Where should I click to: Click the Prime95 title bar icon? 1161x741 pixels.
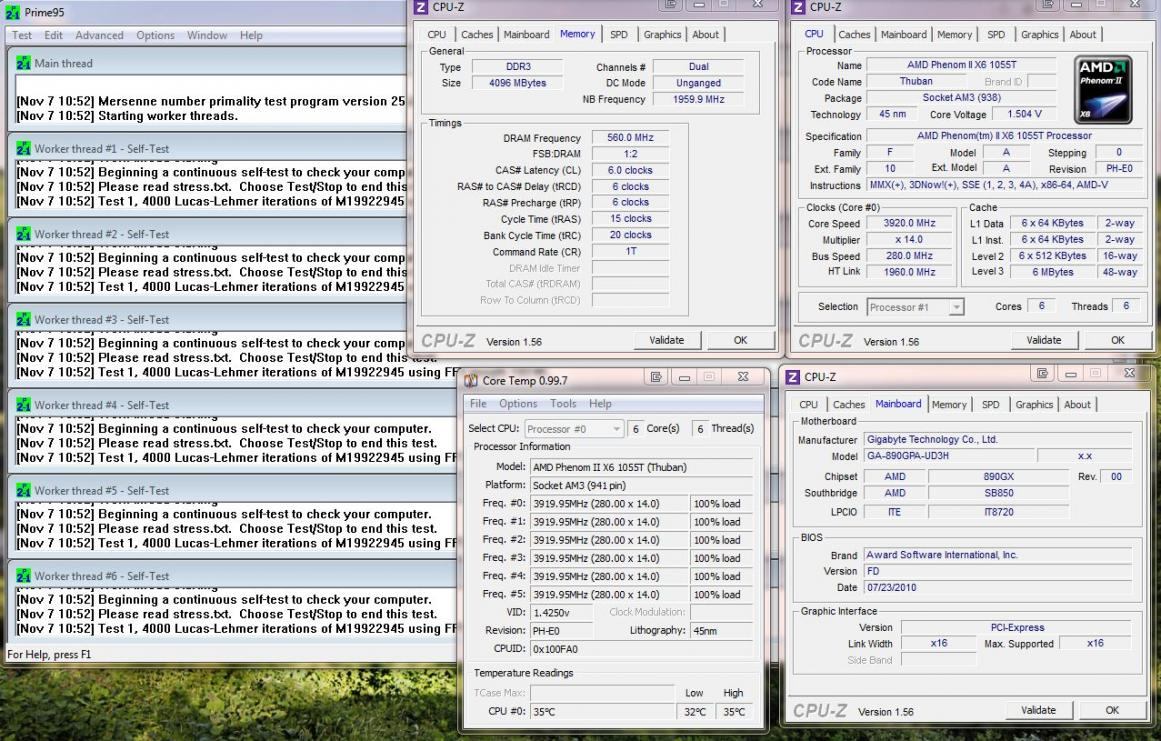(x=13, y=12)
